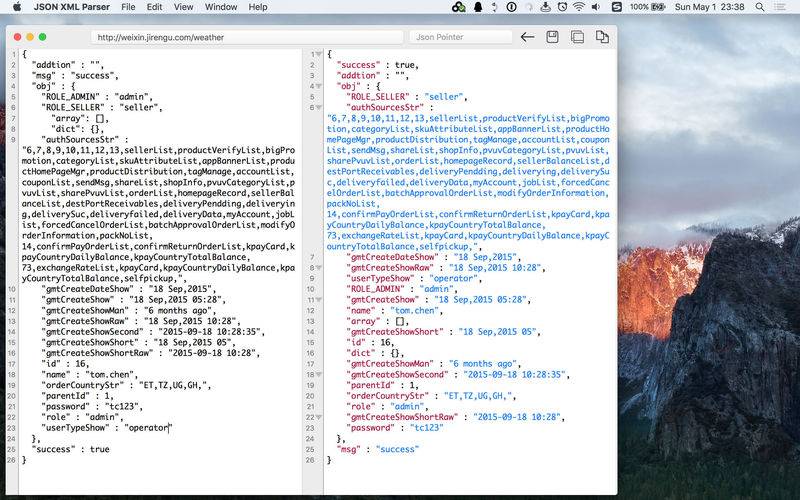The height and width of the screenshot is (500, 800).
Task: Click "userTypeShow" : "operator" in right pane
Action: point(414,279)
